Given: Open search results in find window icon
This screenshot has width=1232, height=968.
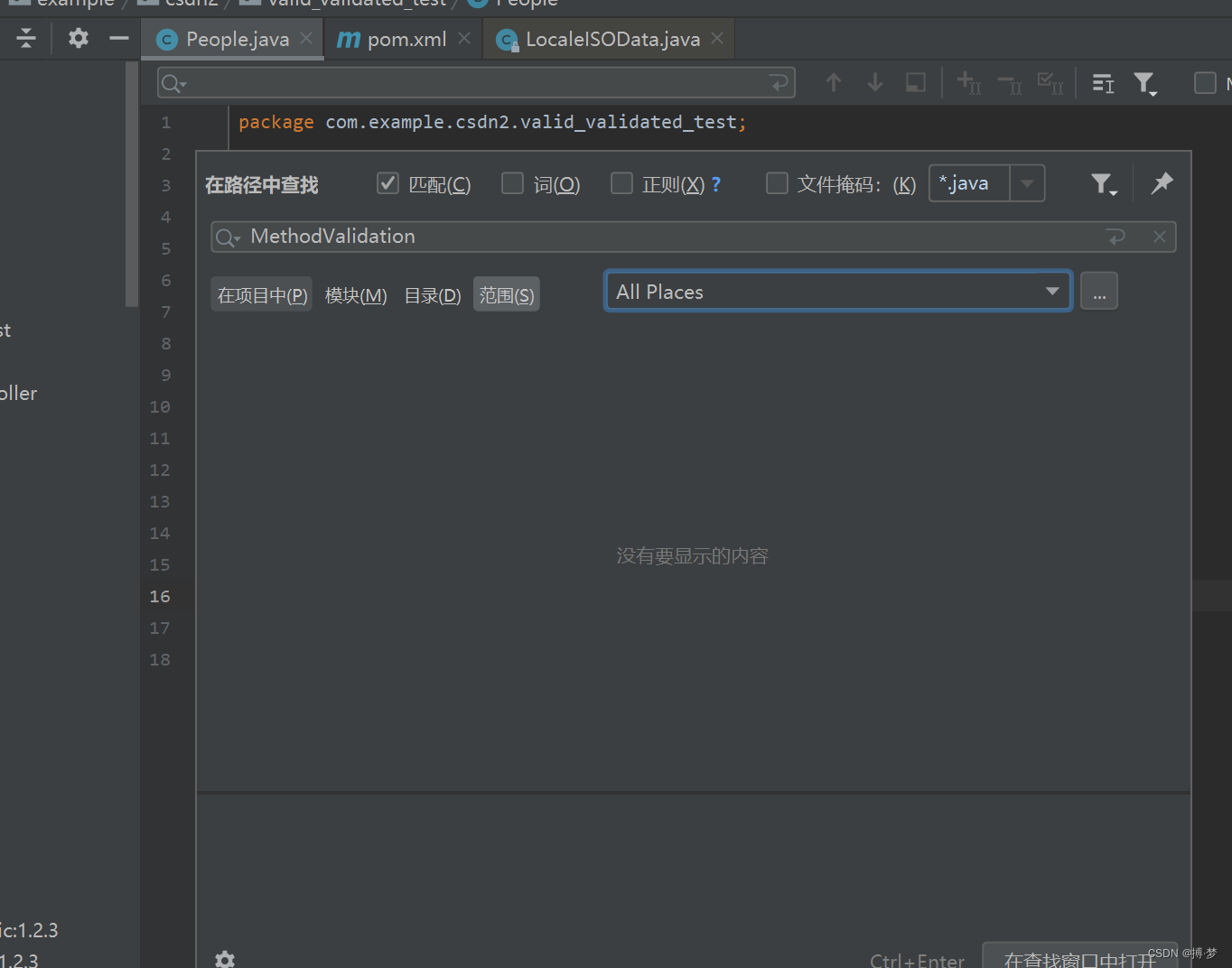Looking at the screenshot, I should 1103,84.
